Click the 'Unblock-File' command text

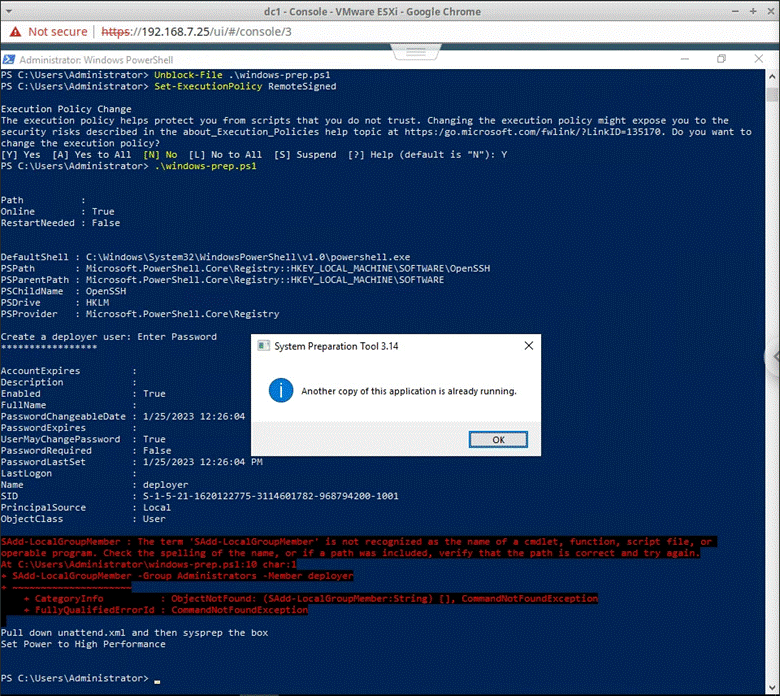click(x=188, y=75)
